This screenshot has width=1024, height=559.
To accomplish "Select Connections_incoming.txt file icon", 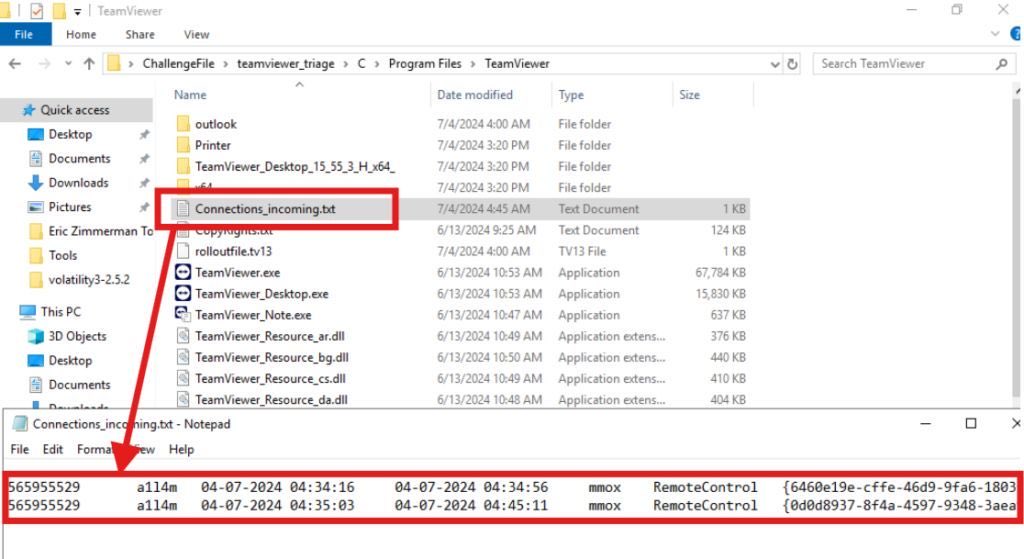I will [x=183, y=208].
